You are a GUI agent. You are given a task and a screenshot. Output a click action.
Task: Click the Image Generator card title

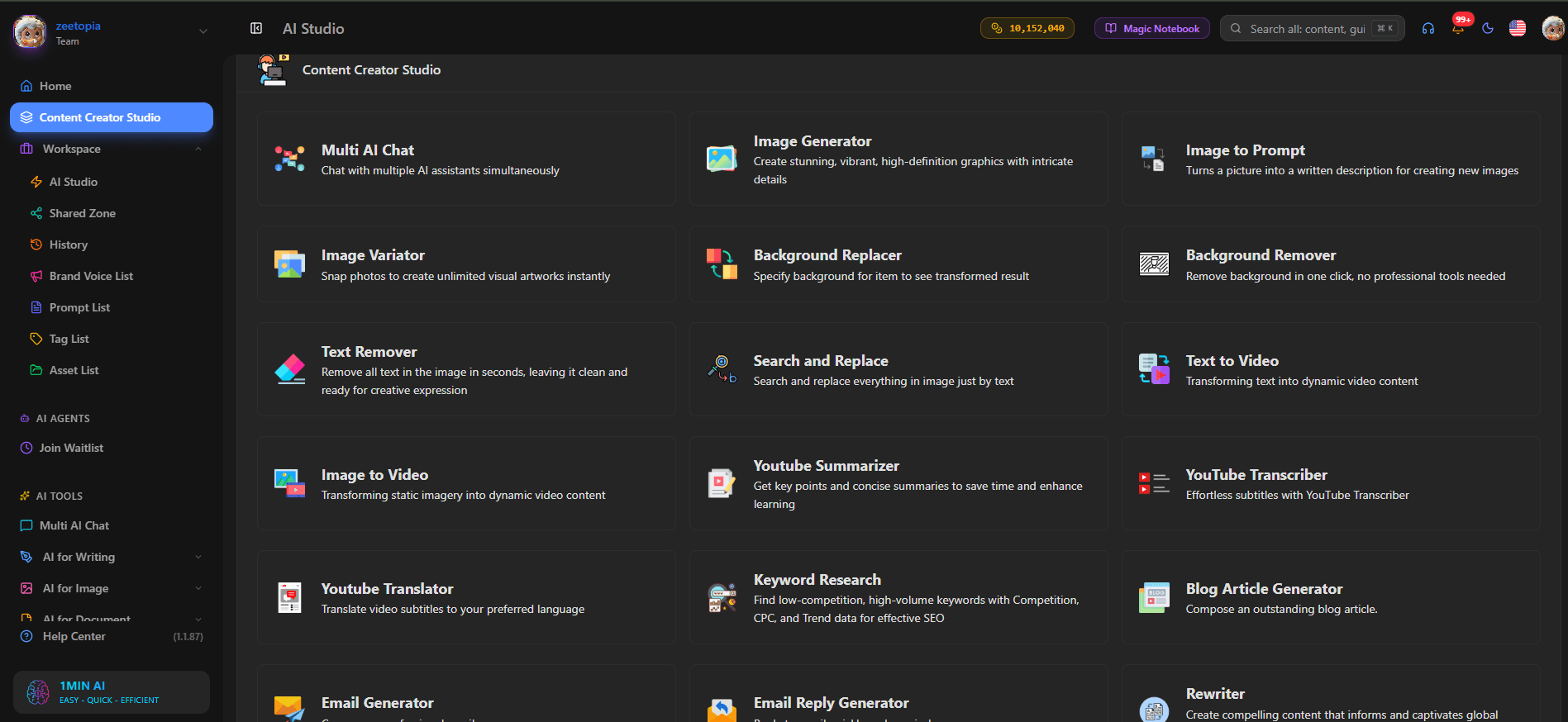point(813,141)
